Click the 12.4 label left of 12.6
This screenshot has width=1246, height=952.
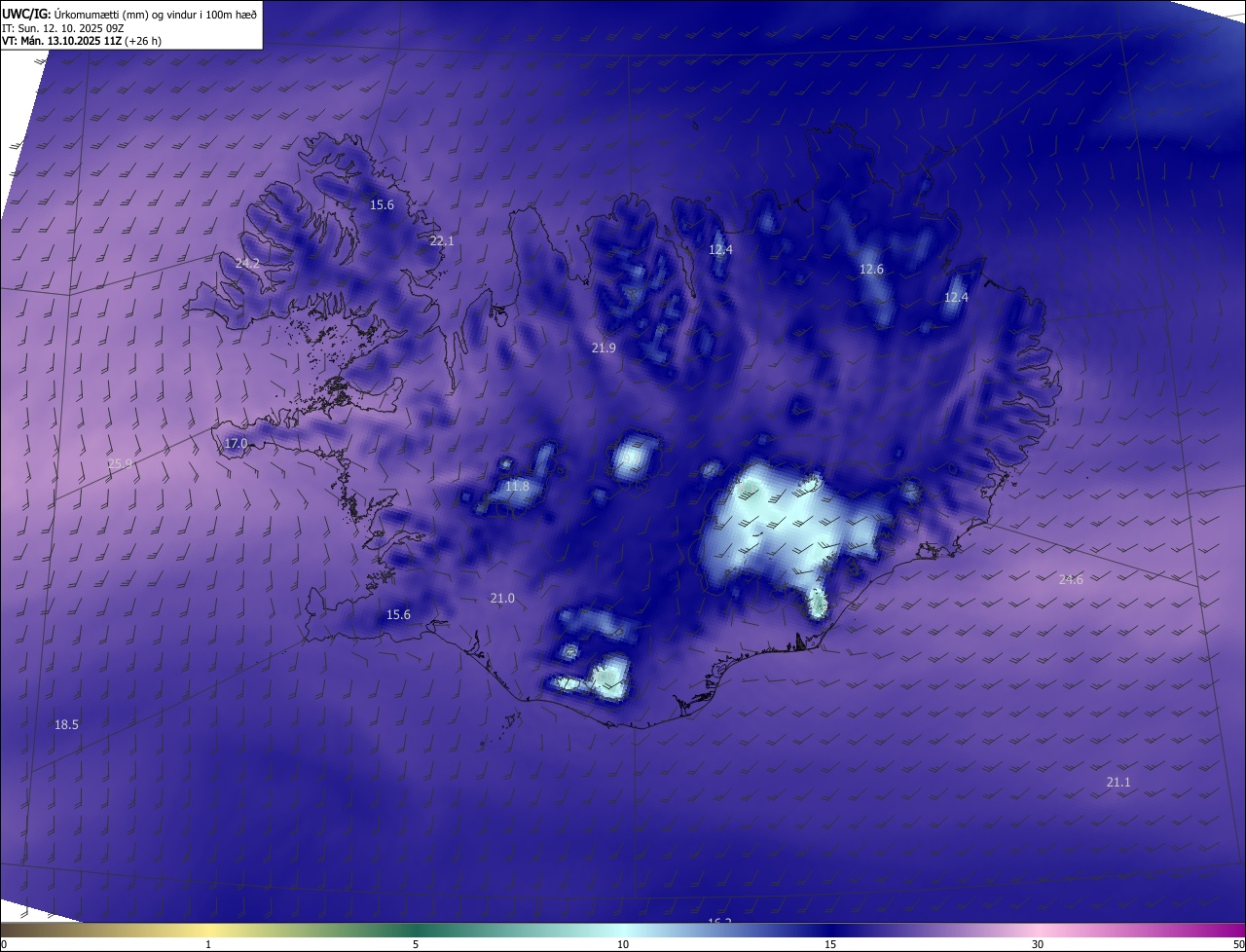tap(720, 250)
